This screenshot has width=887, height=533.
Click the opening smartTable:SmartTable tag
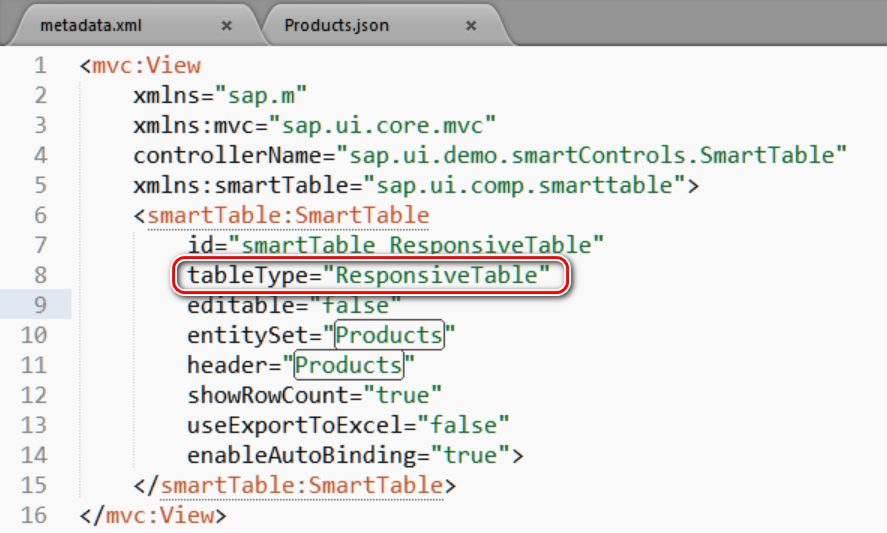tap(282, 215)
